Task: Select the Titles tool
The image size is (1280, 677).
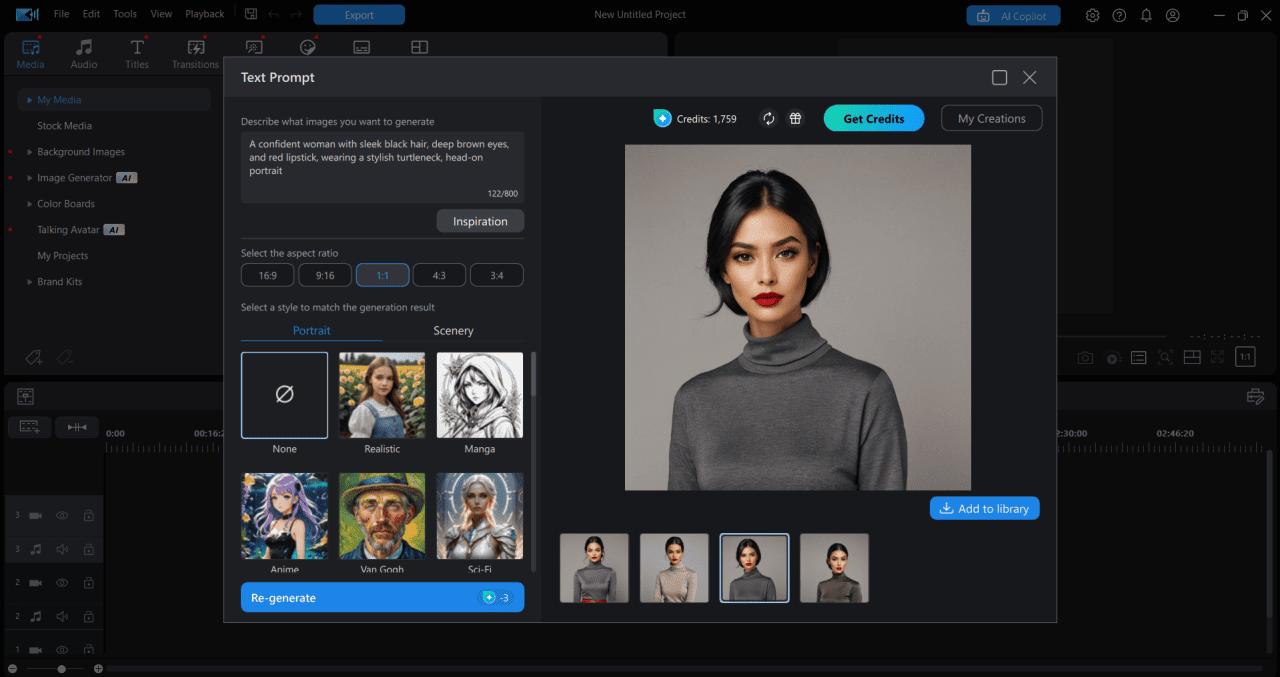Action: tap(136, 52)
